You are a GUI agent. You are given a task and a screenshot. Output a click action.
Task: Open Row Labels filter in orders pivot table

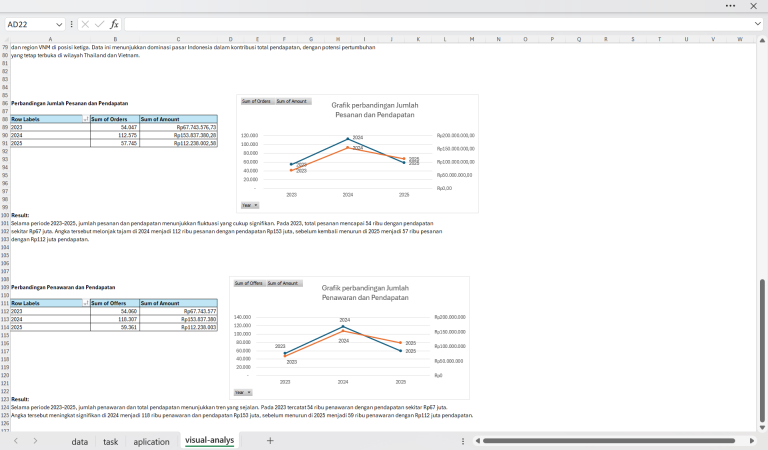coord(84,119)
